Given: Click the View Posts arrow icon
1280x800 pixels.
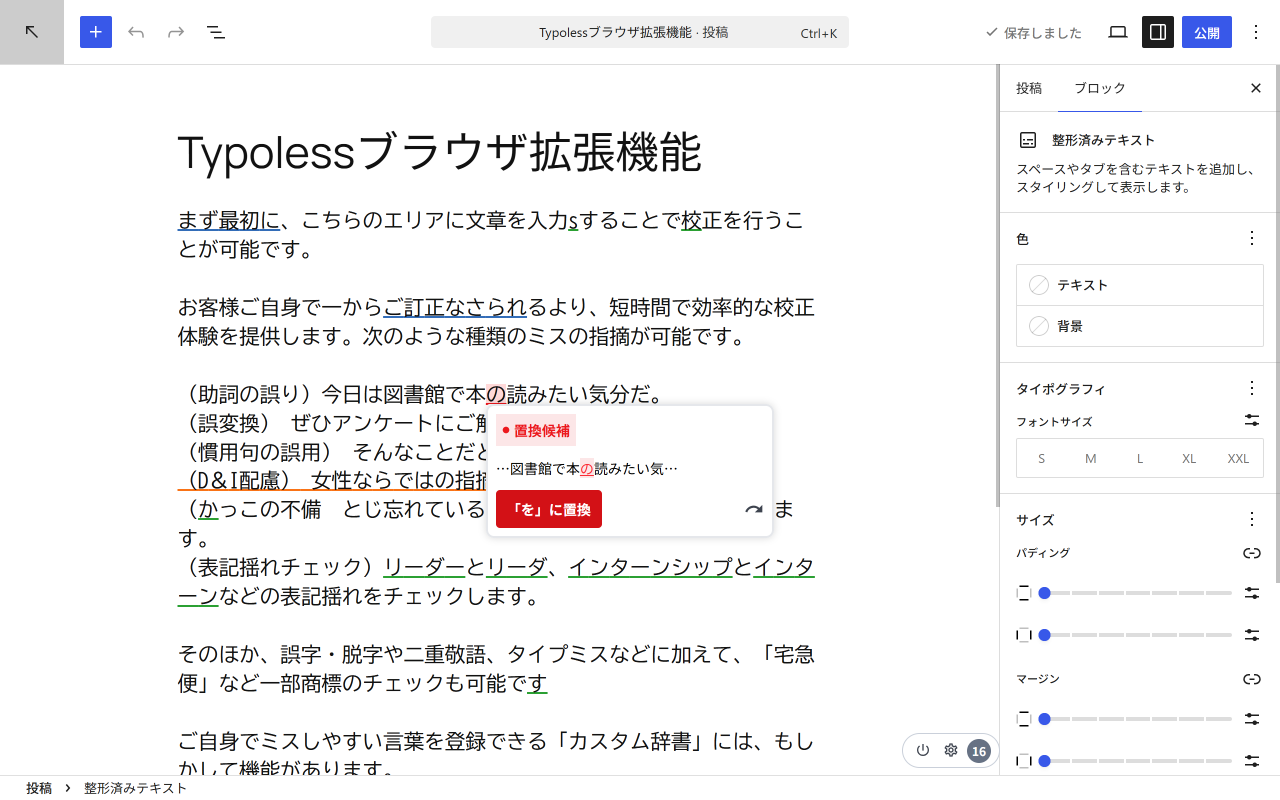Looking at the screenshot, I should point(32,32).
